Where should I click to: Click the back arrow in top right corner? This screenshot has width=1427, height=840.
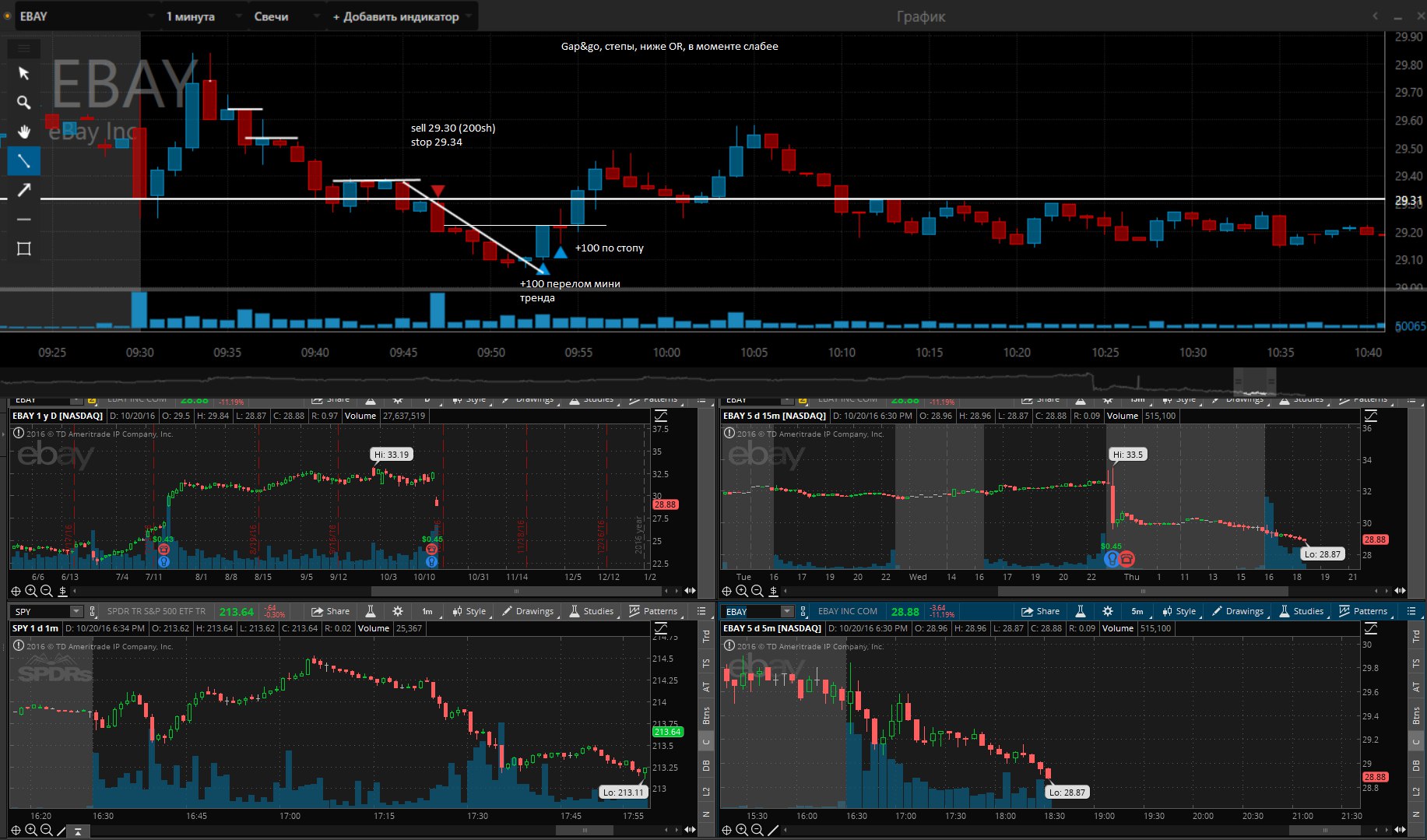(1375, 16)
